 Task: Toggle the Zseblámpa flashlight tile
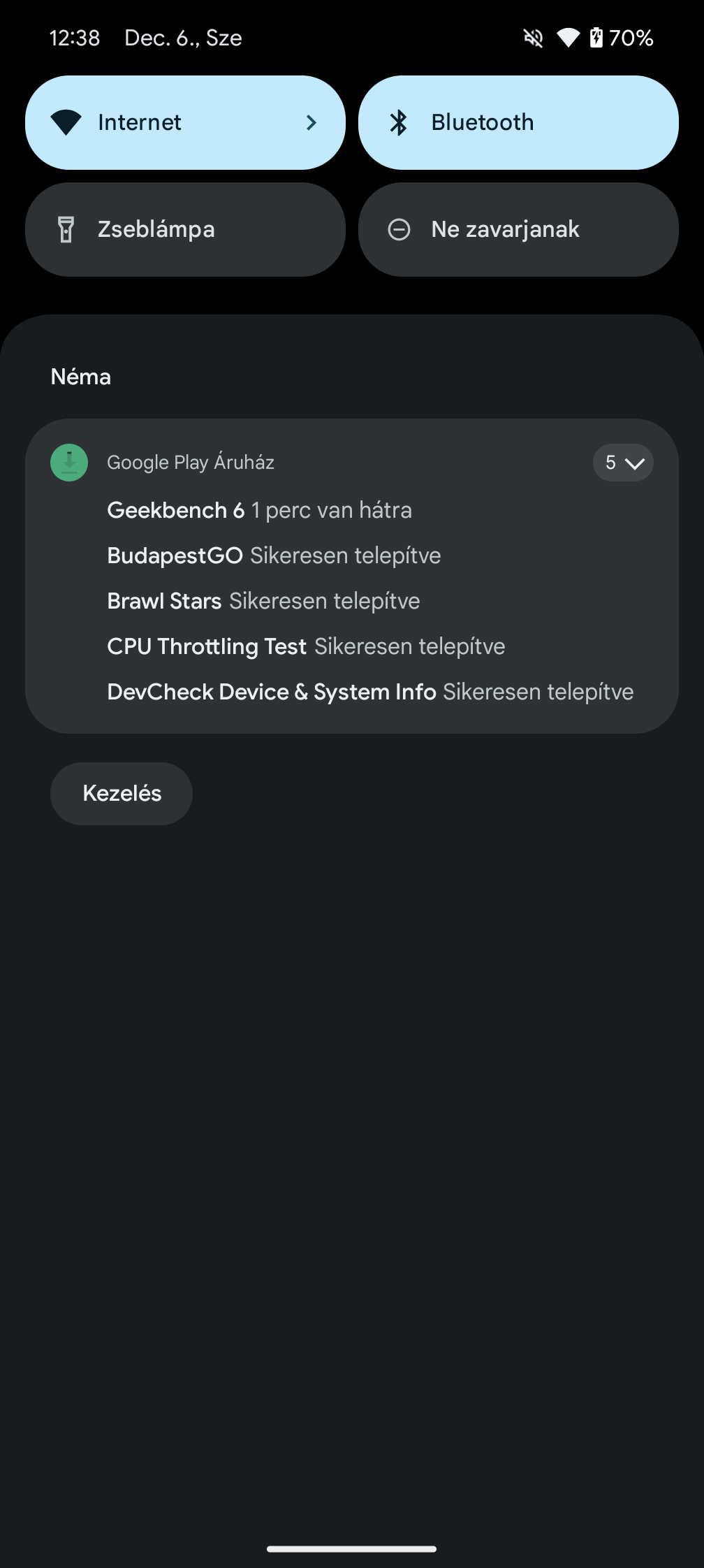pos(185,229)
